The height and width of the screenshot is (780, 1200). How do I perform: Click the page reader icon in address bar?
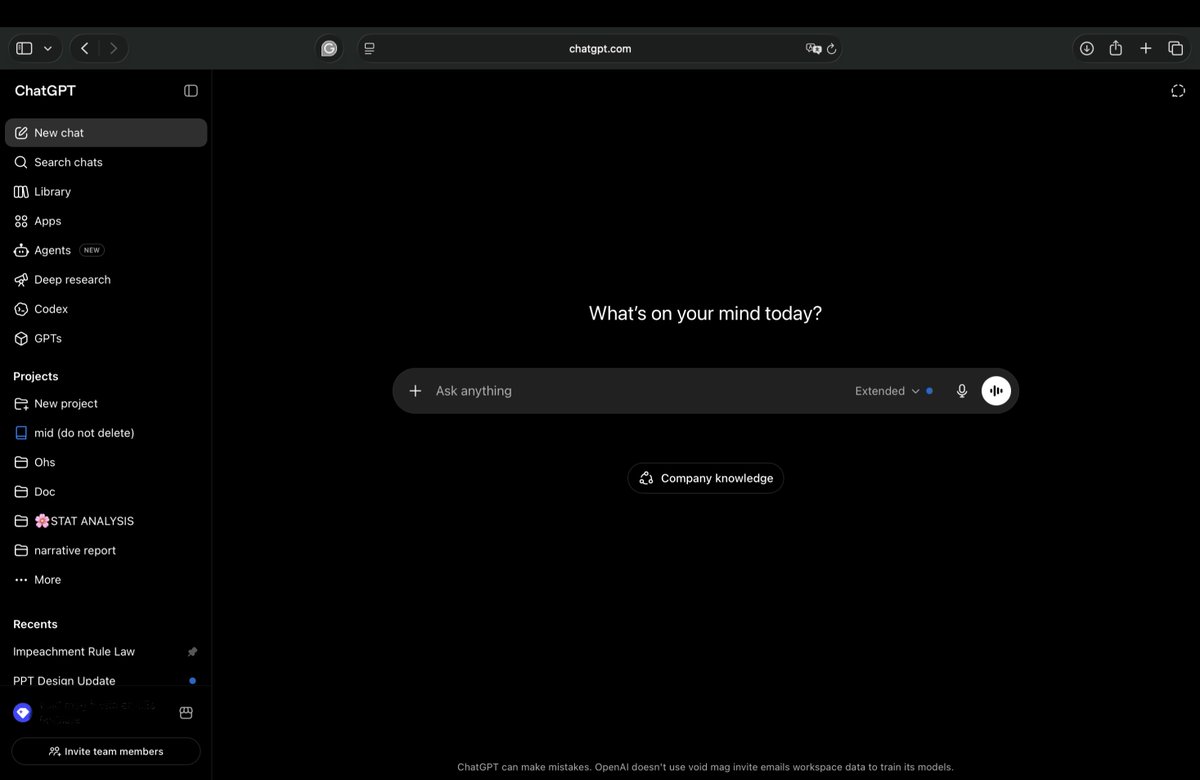tap(370, 48)
